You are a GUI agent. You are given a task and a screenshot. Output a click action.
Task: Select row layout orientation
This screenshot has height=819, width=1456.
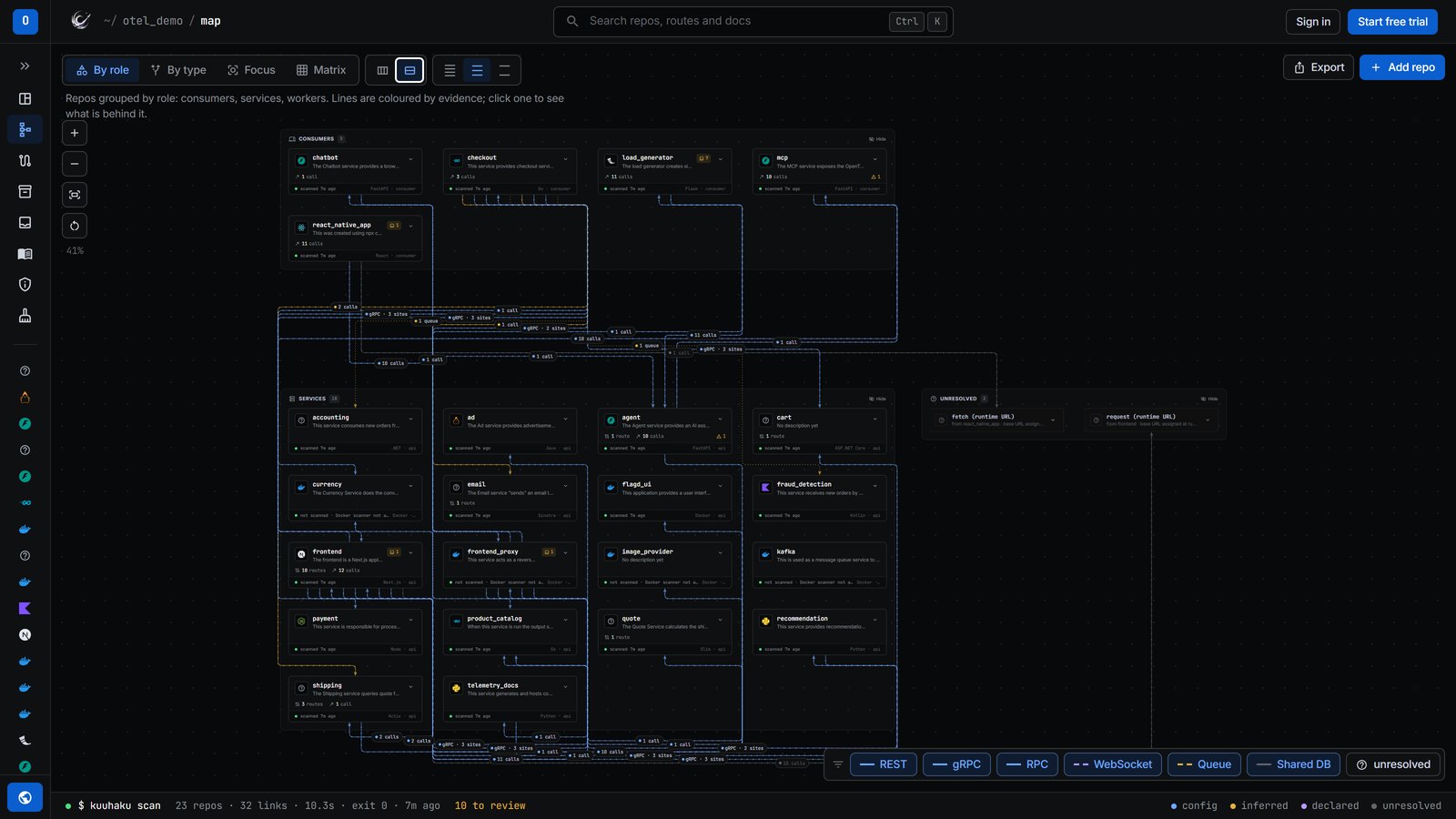click(409, 70)
